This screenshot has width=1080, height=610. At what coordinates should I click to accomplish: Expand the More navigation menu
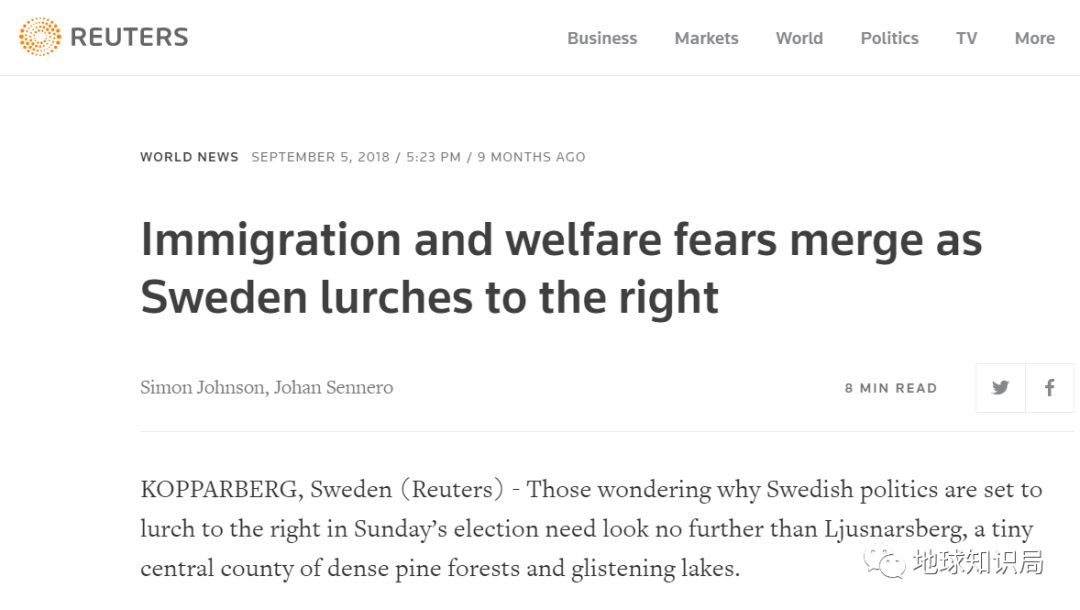1034,38
